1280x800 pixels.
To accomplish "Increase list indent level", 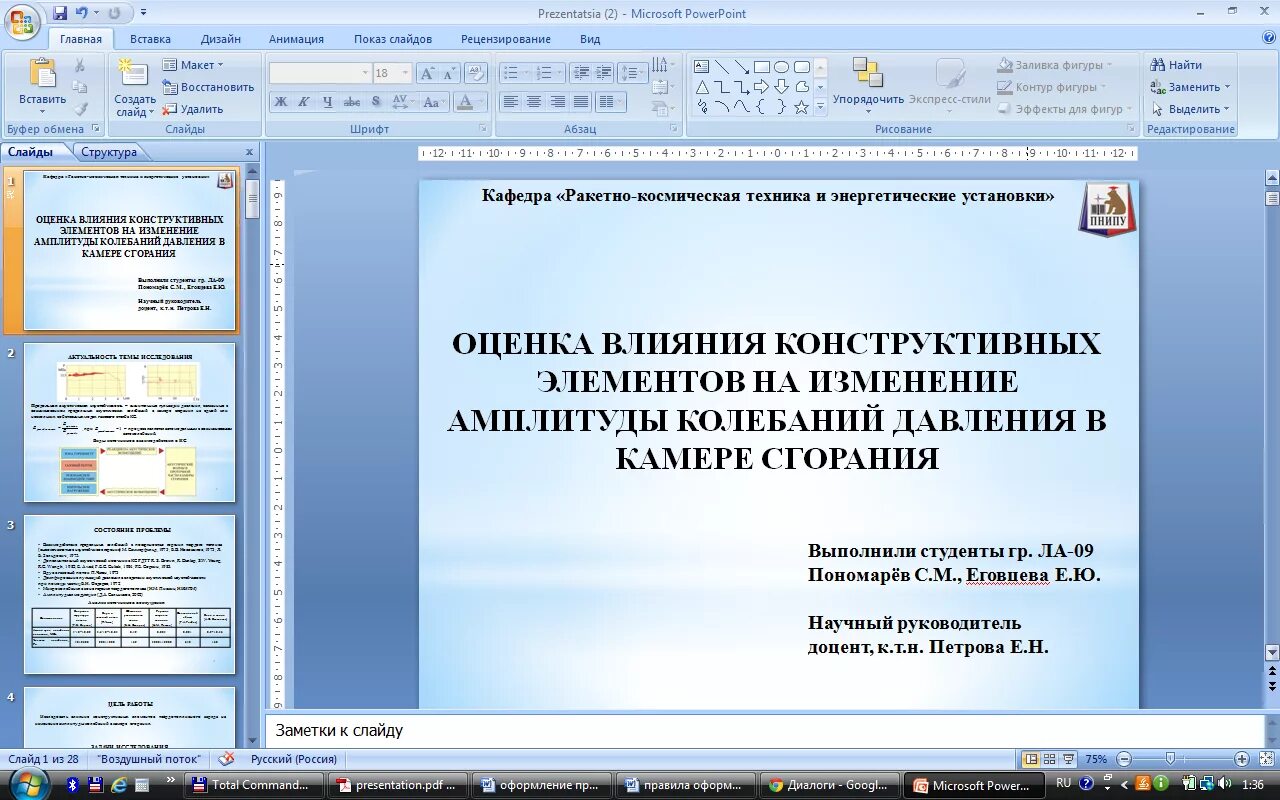I will tap(603, 73).
